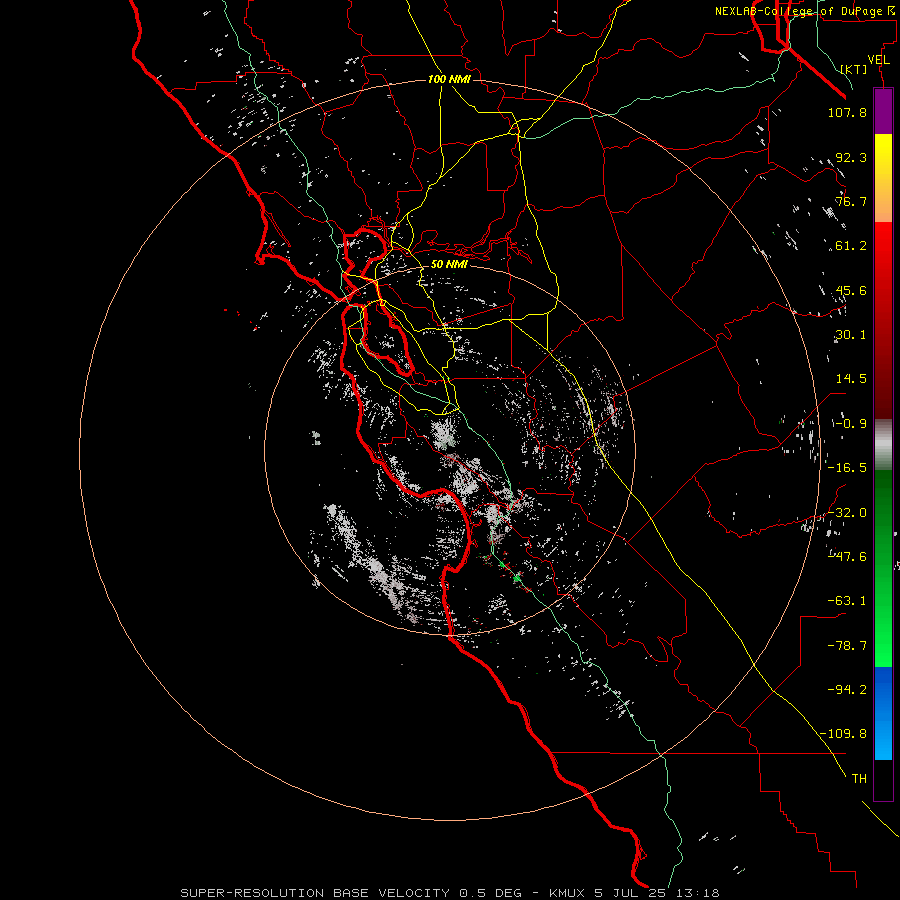Select the -32.0 velocity scale value

pyautogui.click(x=847, y=513)
